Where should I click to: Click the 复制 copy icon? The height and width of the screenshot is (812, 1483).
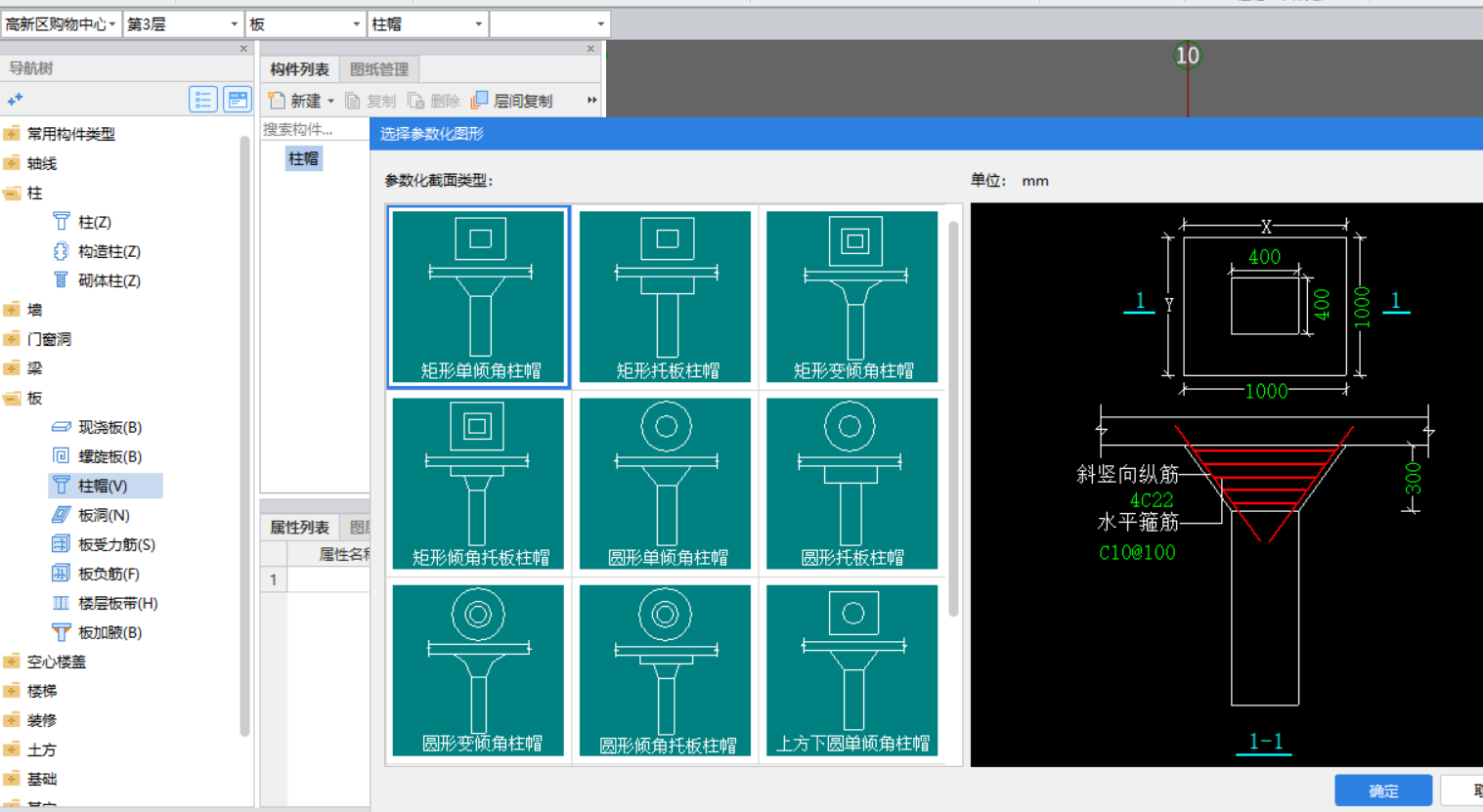click(353, 101)
